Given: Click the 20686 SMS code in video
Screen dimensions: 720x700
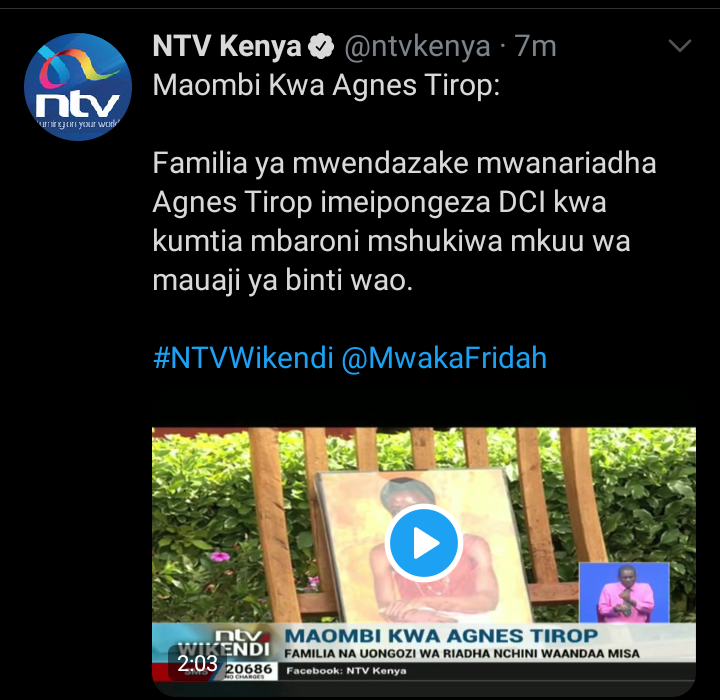Looking at the screenshot, I should click(248, 669).
